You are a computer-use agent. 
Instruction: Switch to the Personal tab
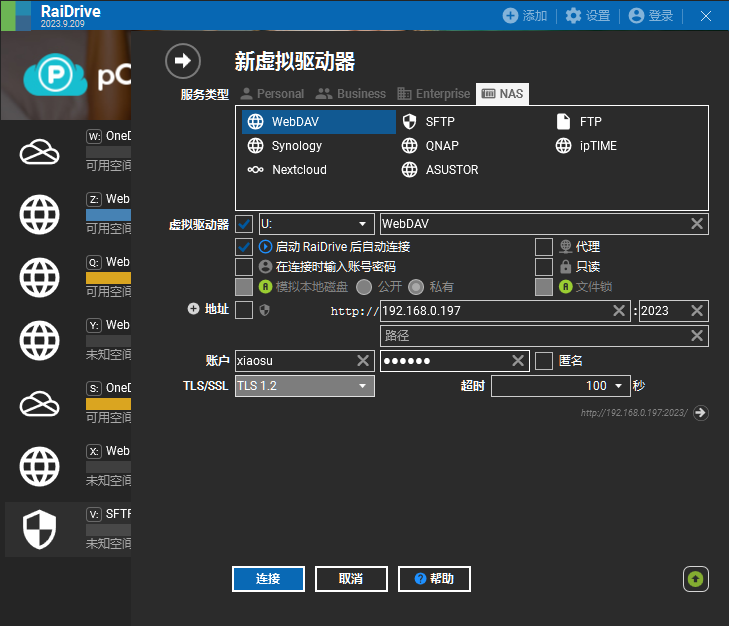tap(271, 94)
